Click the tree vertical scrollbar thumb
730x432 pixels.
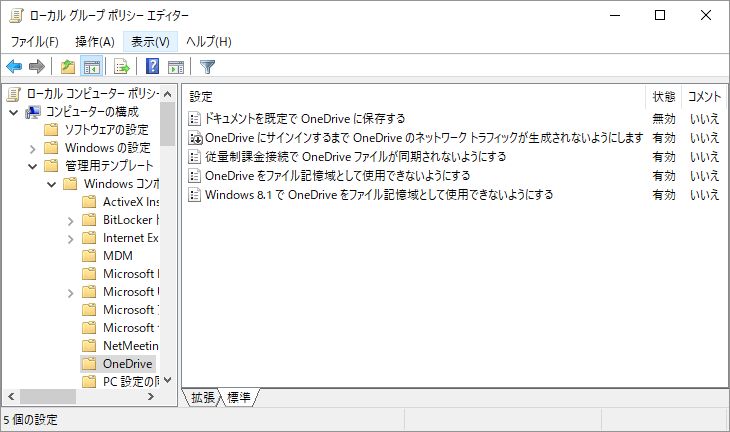168,124
